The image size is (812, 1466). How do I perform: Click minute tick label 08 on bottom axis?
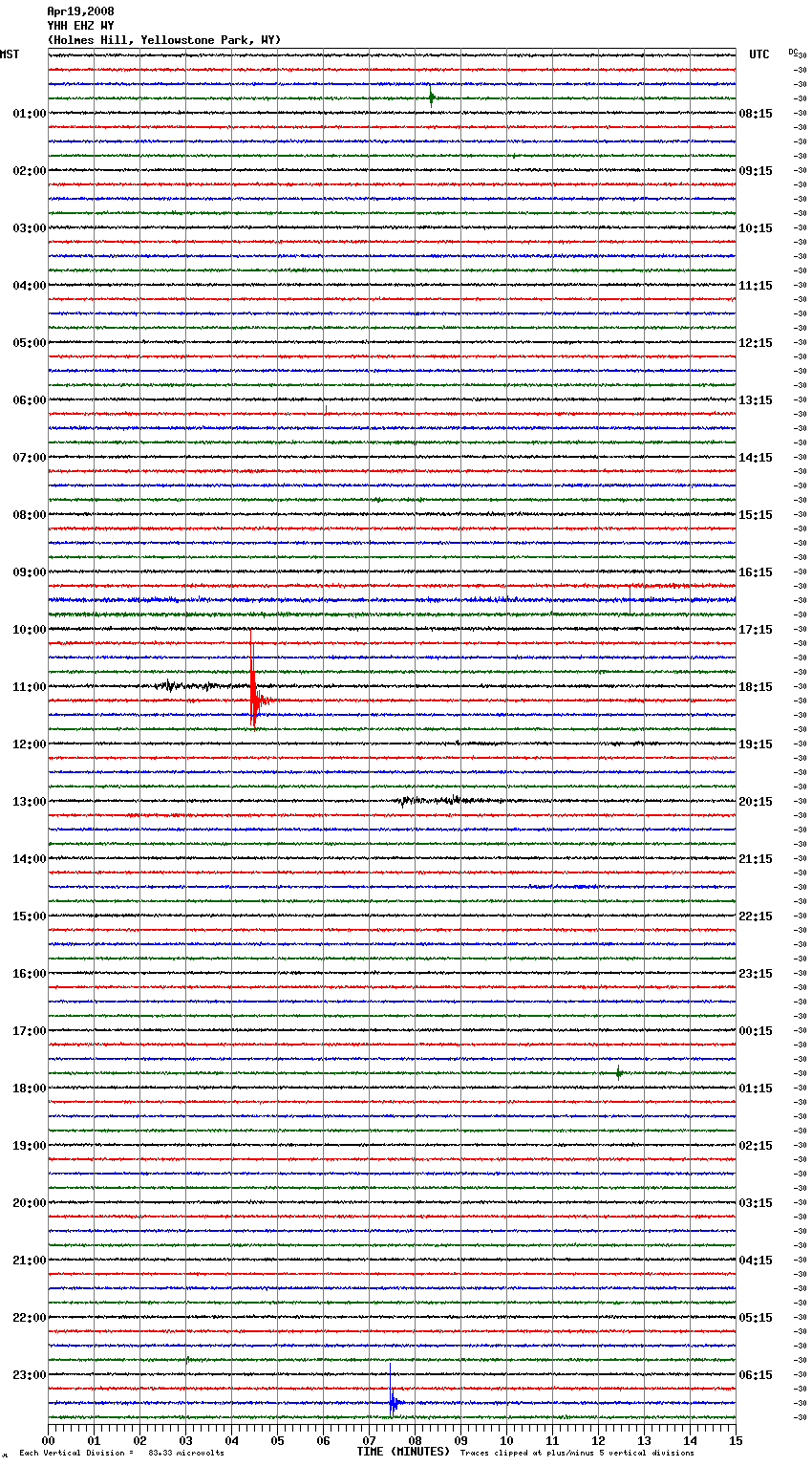[x=416, y=1440]
